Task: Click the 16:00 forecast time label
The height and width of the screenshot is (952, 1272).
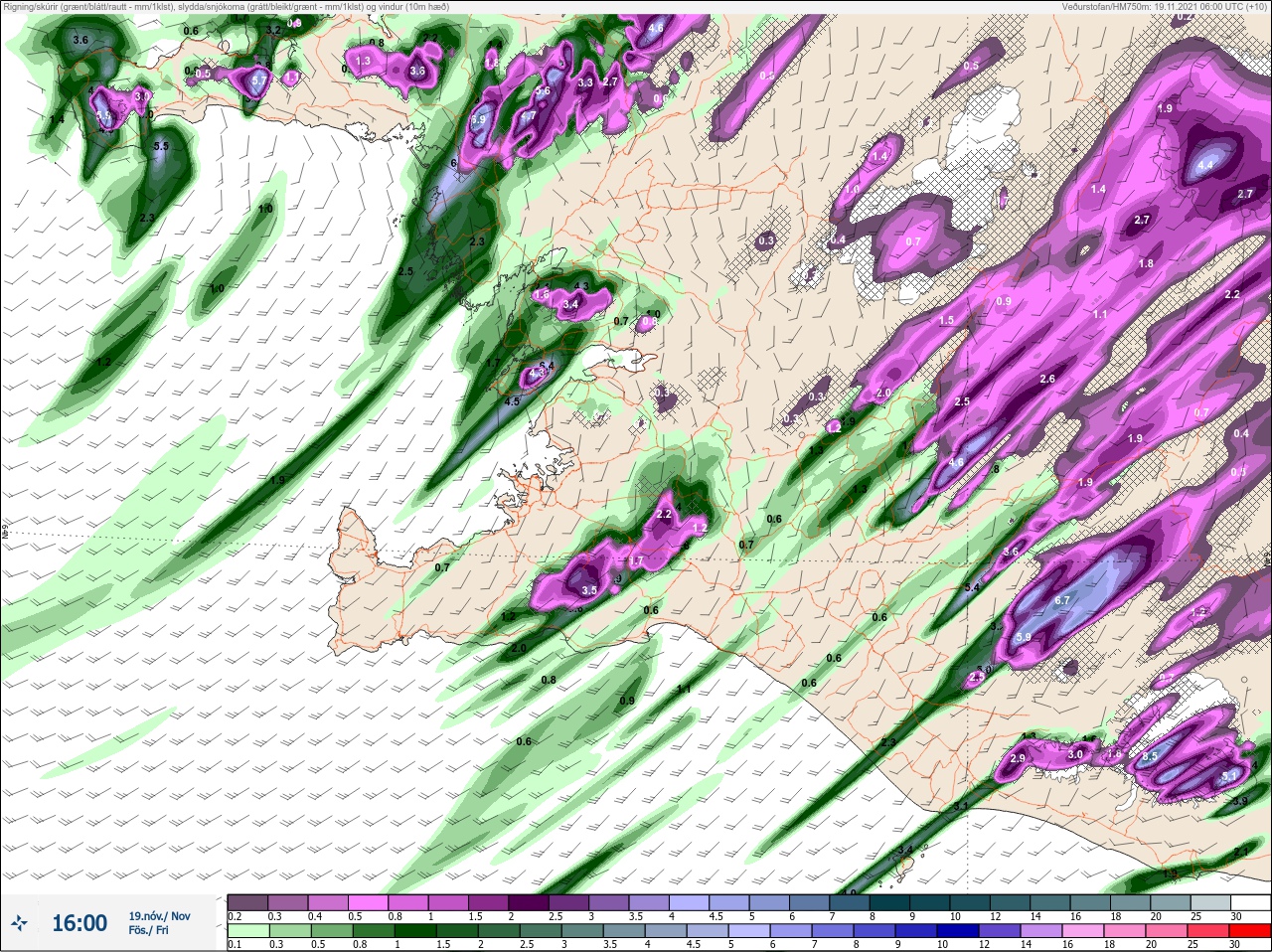Action: click(79, 923)
